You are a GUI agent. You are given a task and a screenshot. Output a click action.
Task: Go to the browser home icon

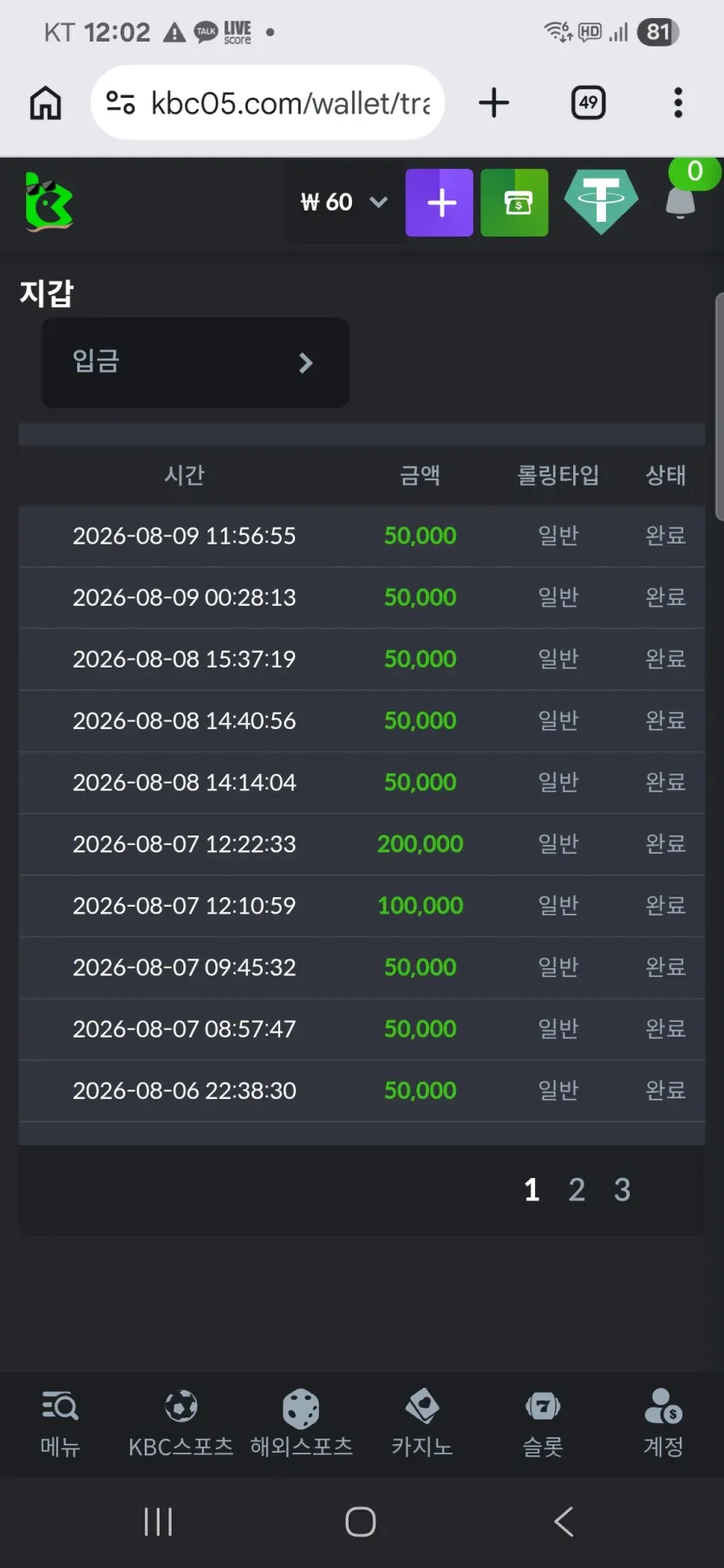45,103
